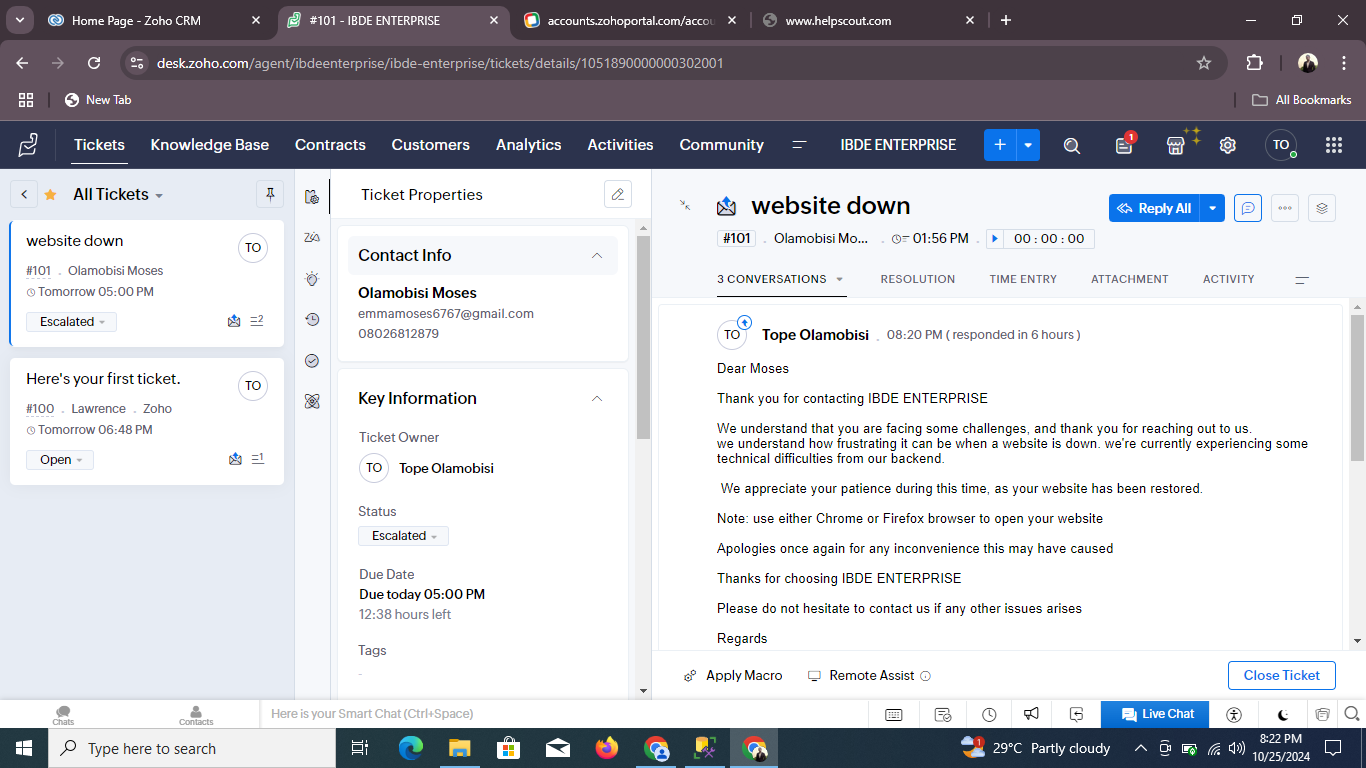Screen dimensions: 1366x768
Task: Open Live Chat
Action: (x=1155, y=714)
